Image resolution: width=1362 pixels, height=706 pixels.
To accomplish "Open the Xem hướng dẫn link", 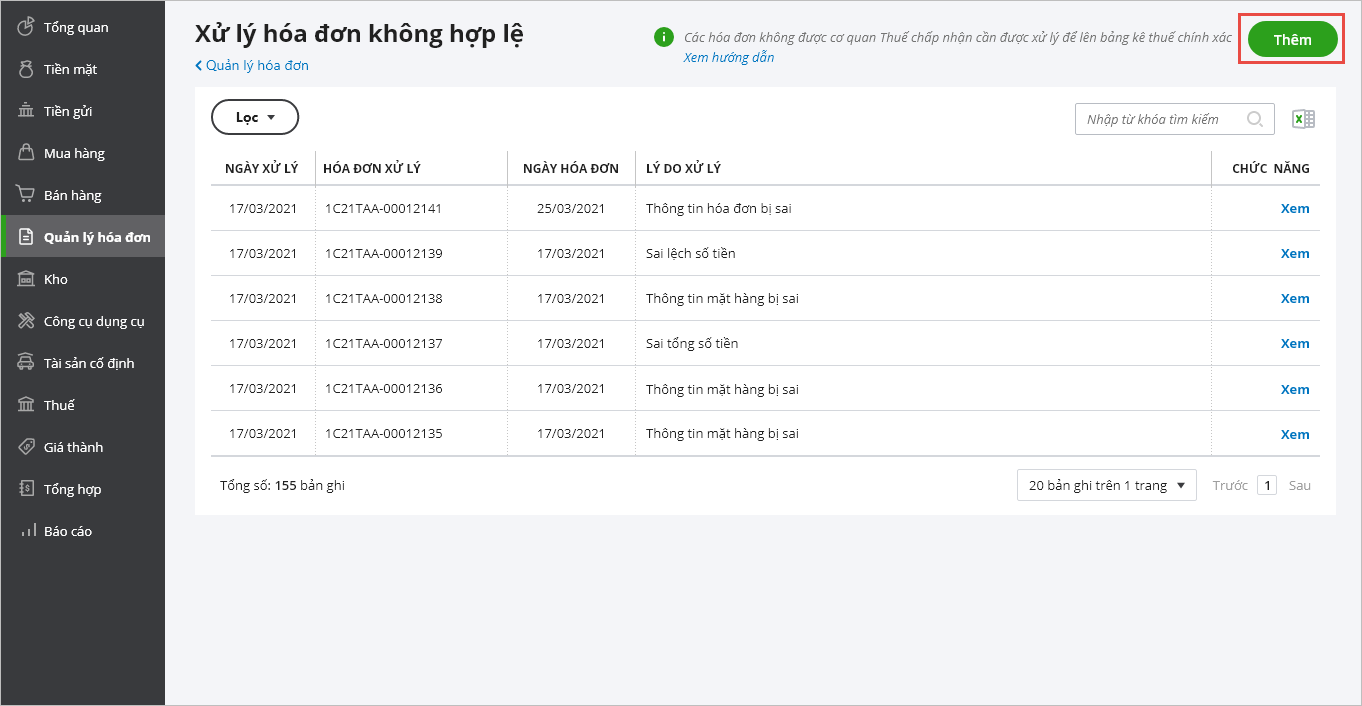I will point(729,57).
